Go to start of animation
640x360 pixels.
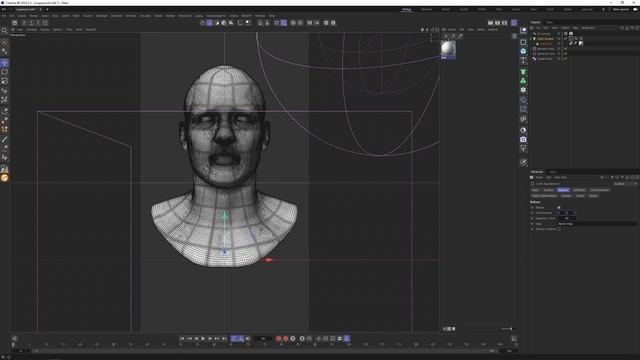(x=182, y=338)
